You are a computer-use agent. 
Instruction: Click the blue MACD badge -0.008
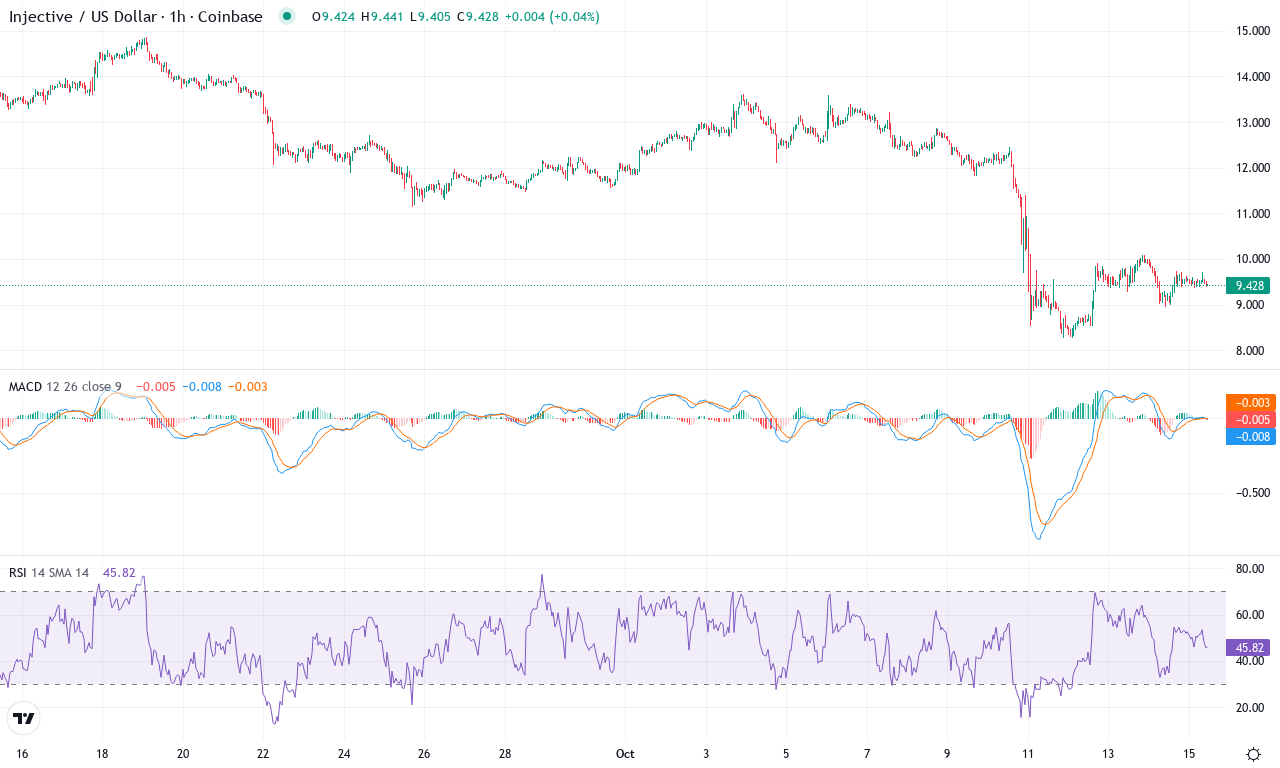coord(1249,437)
